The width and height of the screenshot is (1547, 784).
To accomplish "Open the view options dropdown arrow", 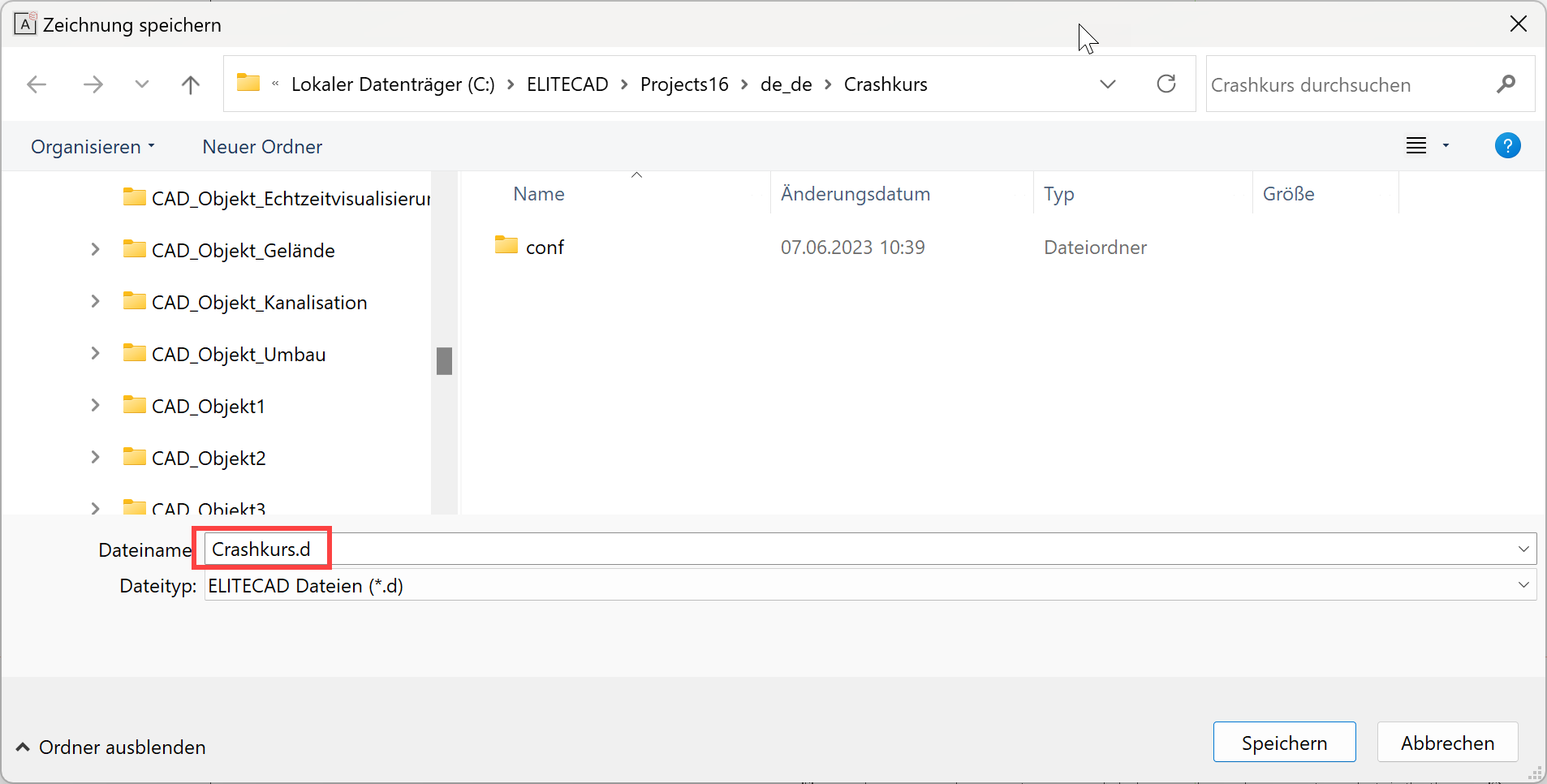I will click(x=1446, y=146).
